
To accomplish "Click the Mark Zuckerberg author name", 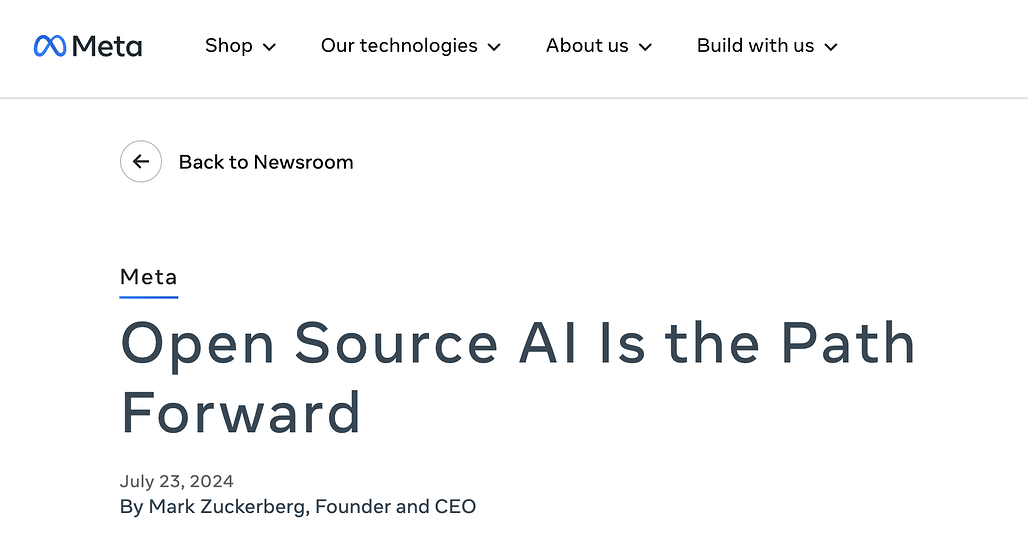I will 227,507.
